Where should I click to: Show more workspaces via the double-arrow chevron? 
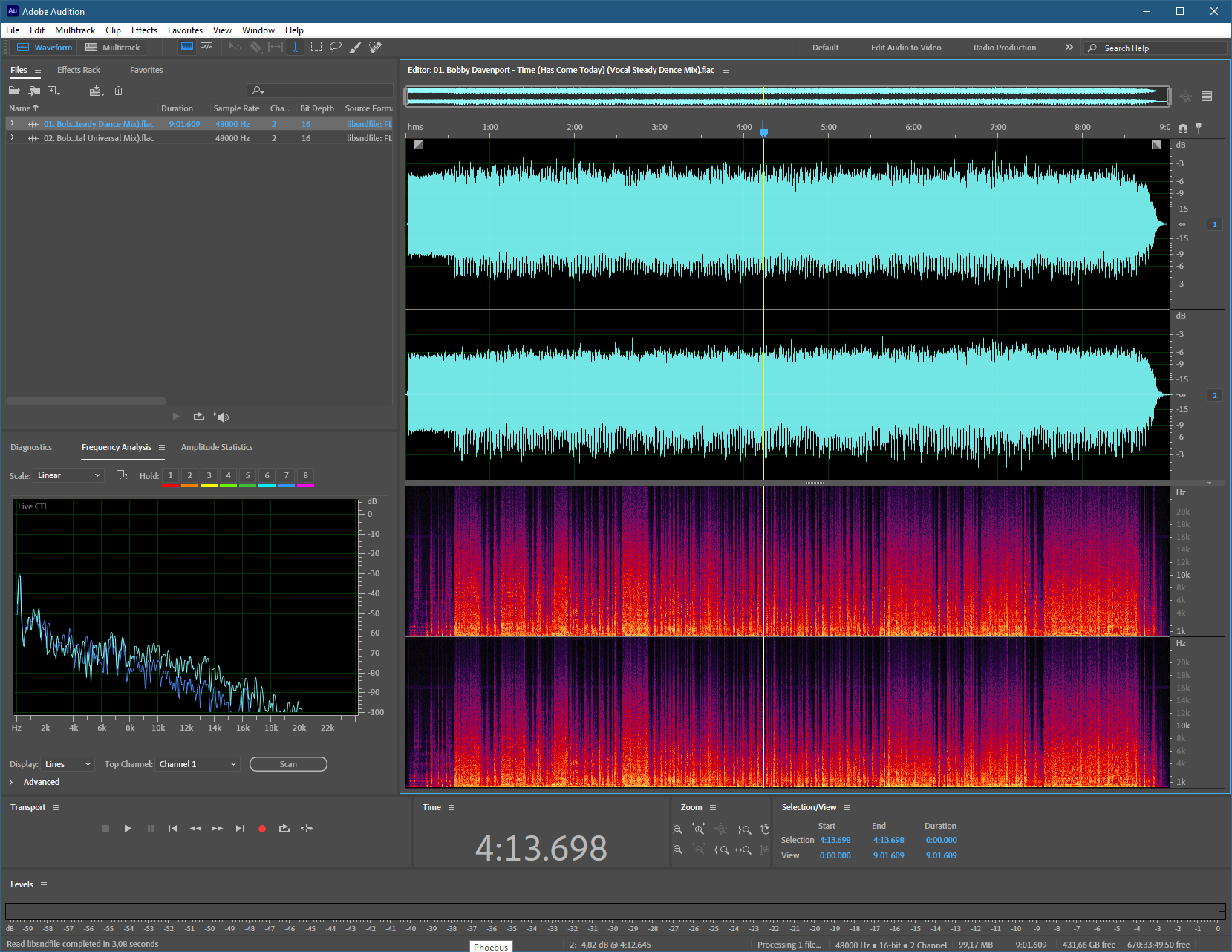(1069, 47)
